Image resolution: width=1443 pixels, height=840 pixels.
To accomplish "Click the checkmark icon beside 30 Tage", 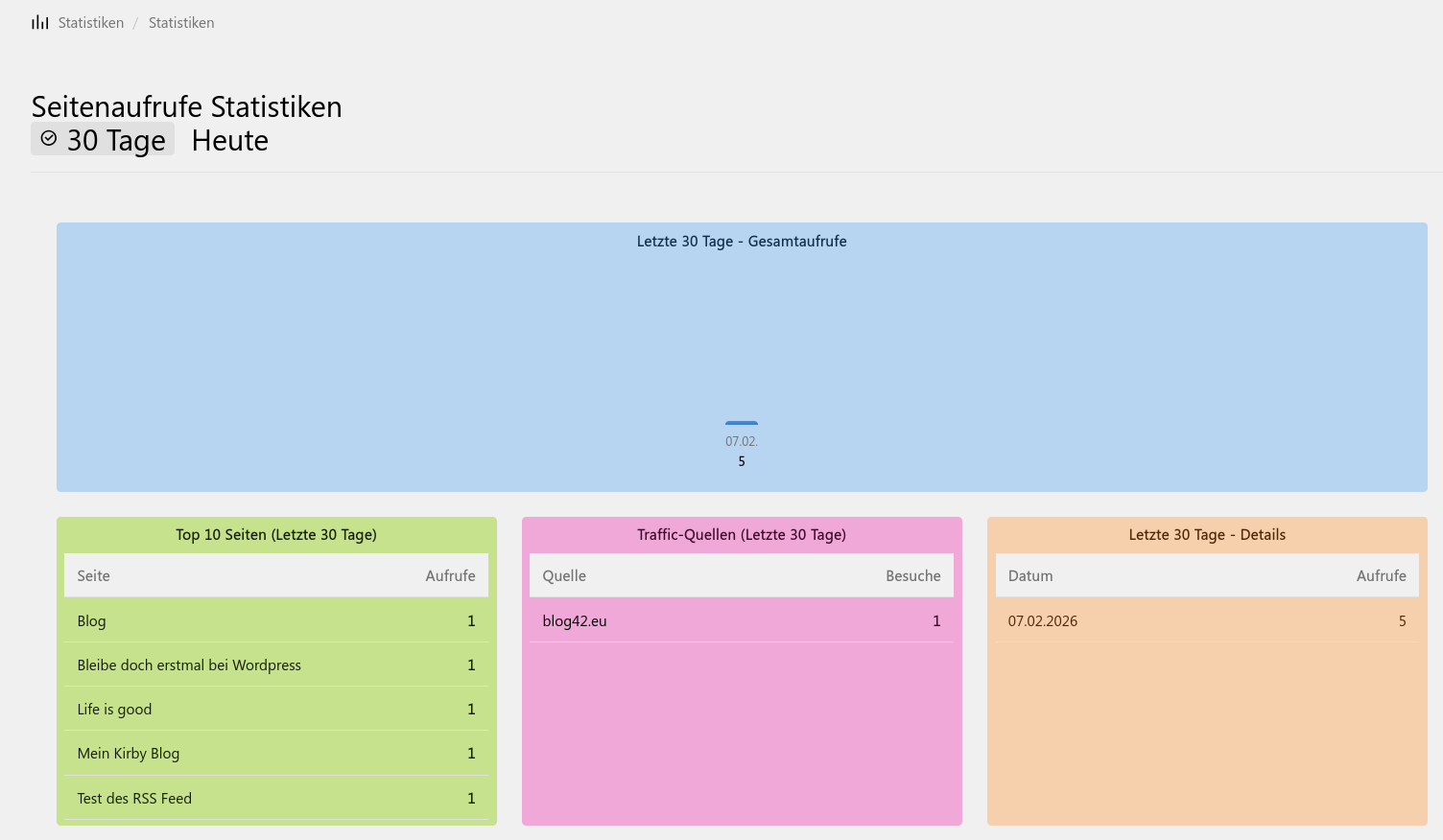I will point(49,139).
